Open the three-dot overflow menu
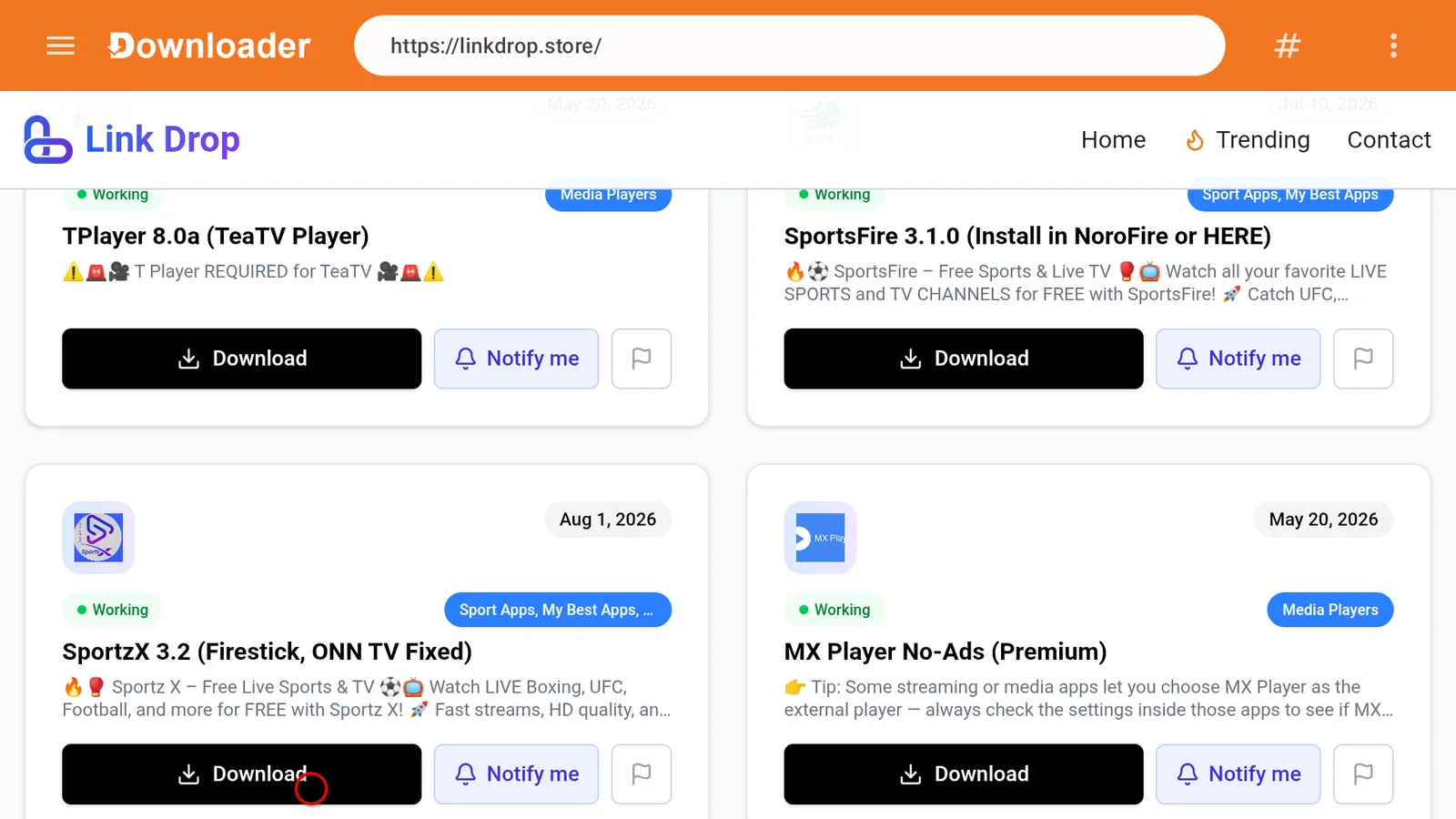The image size is (1456, 819). tap(1393, 45)
